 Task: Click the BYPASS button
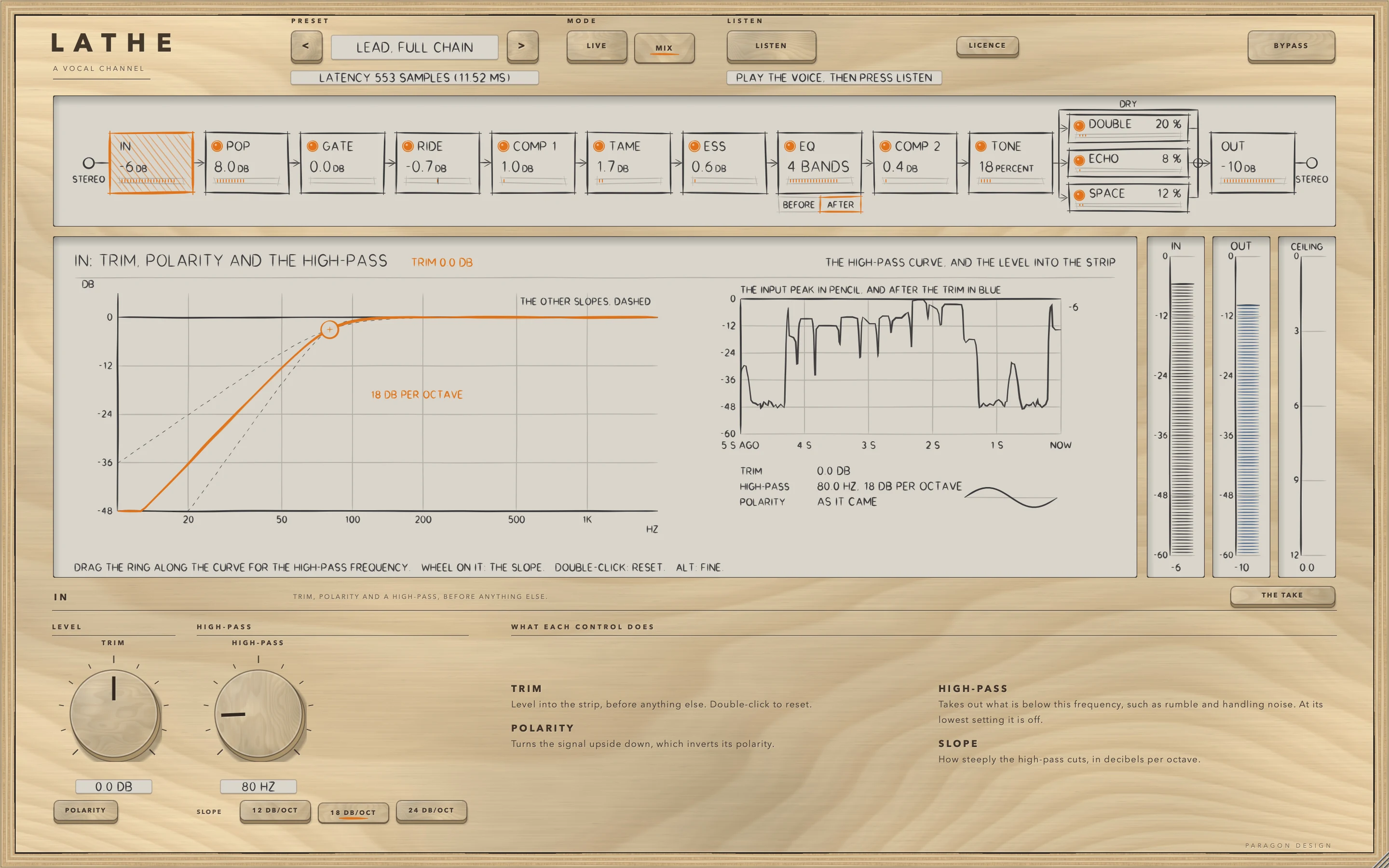(1291, 46)
